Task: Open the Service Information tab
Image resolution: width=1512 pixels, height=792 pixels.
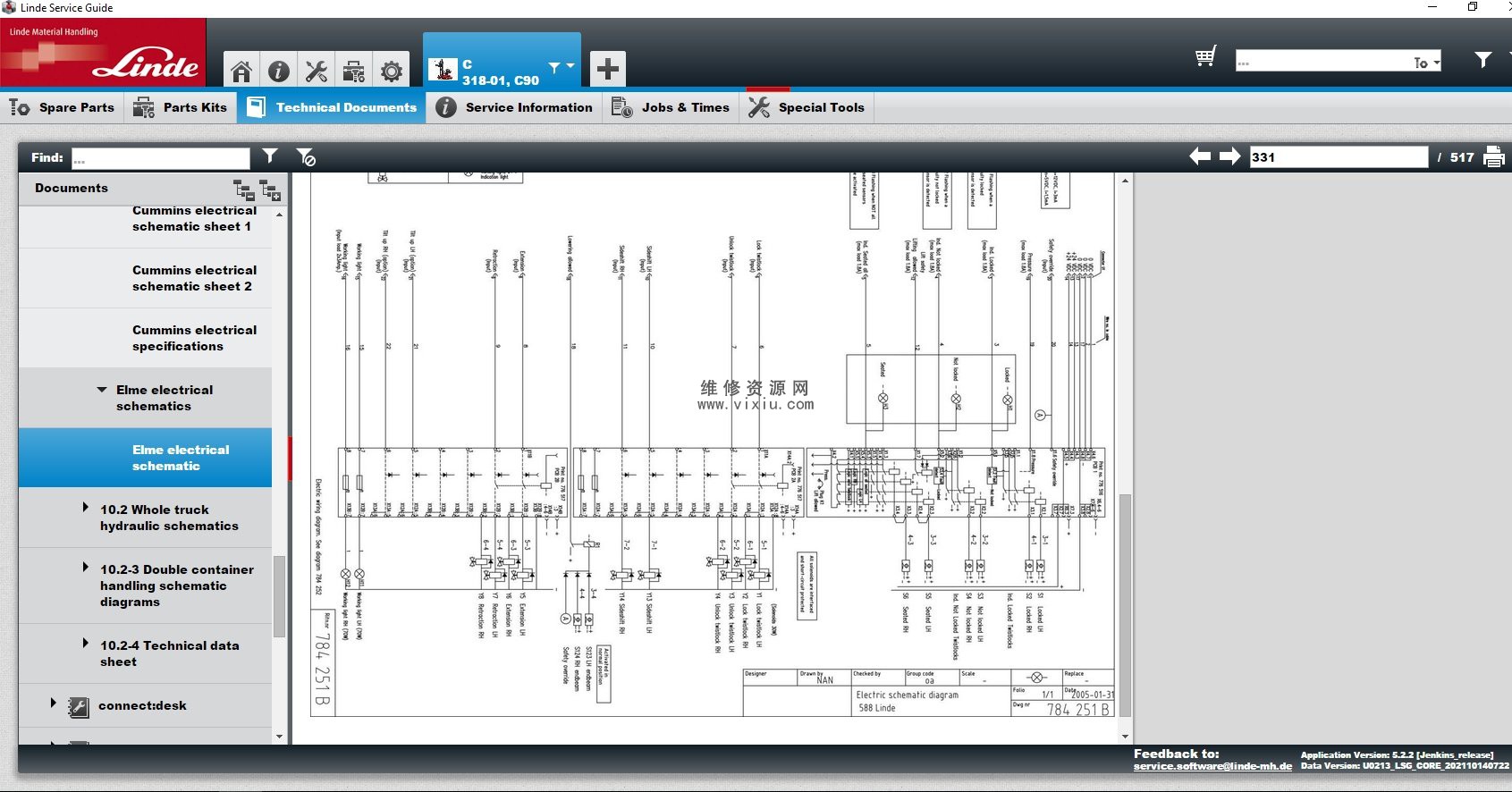Action: [x=514, y=107]
